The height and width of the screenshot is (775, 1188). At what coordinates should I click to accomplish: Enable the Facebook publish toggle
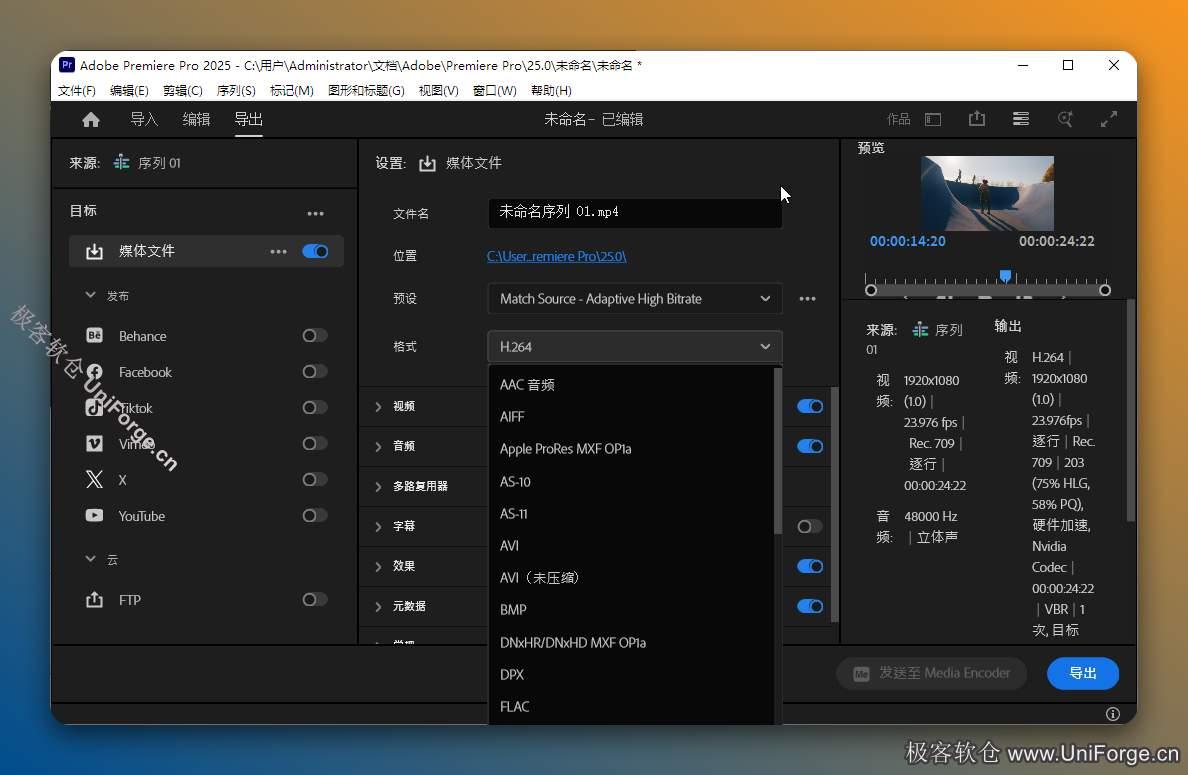[x=315, y=371]
